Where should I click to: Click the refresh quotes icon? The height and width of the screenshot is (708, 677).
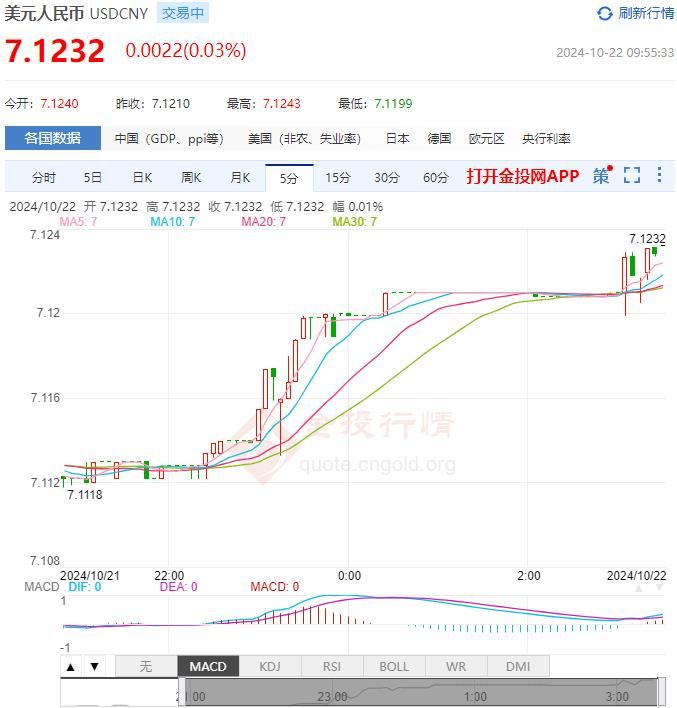point(605,14)
